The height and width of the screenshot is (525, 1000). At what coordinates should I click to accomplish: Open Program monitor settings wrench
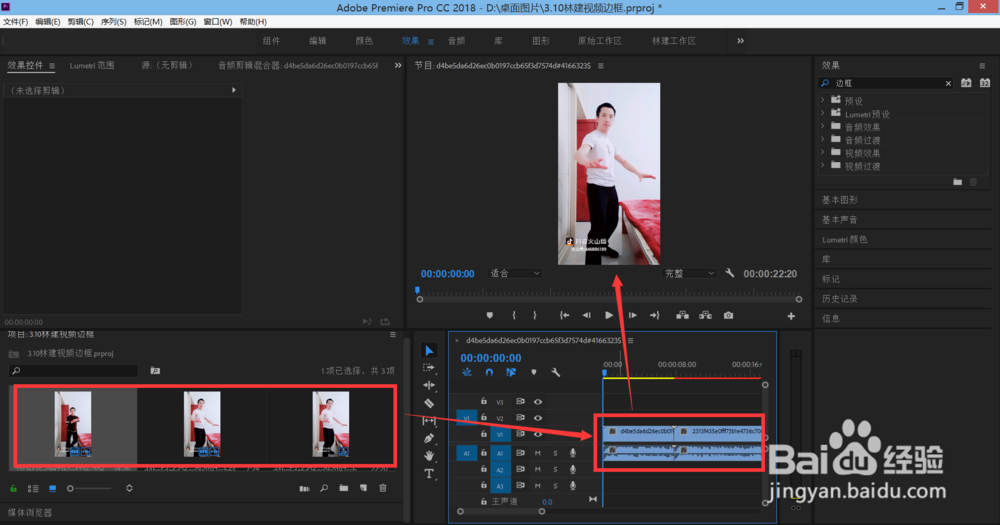[x=730, y=273]
